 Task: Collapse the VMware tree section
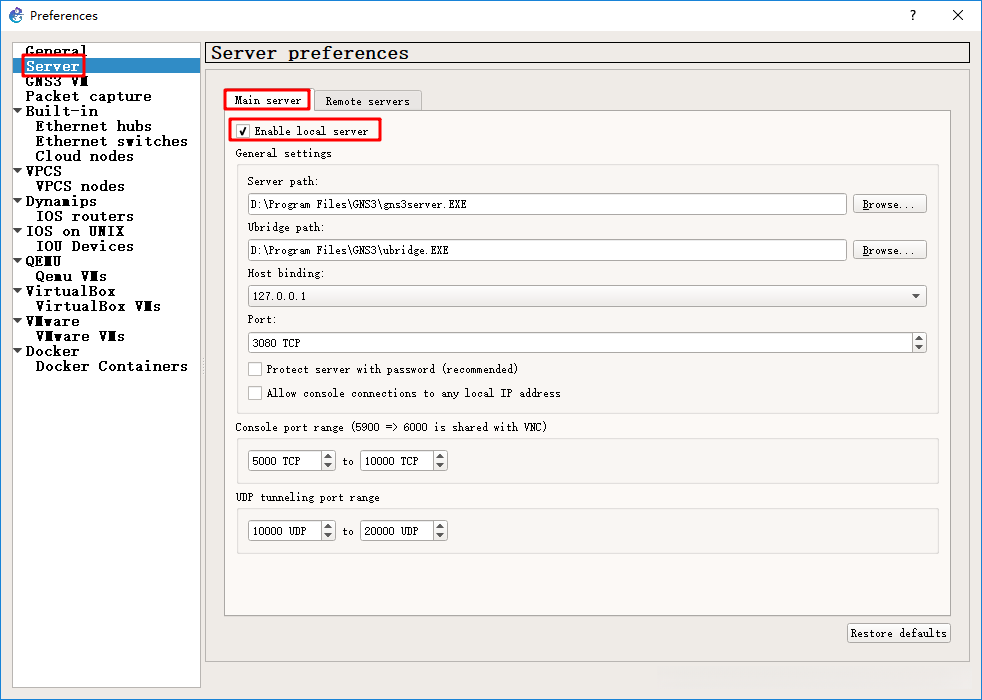click(18, 321)
